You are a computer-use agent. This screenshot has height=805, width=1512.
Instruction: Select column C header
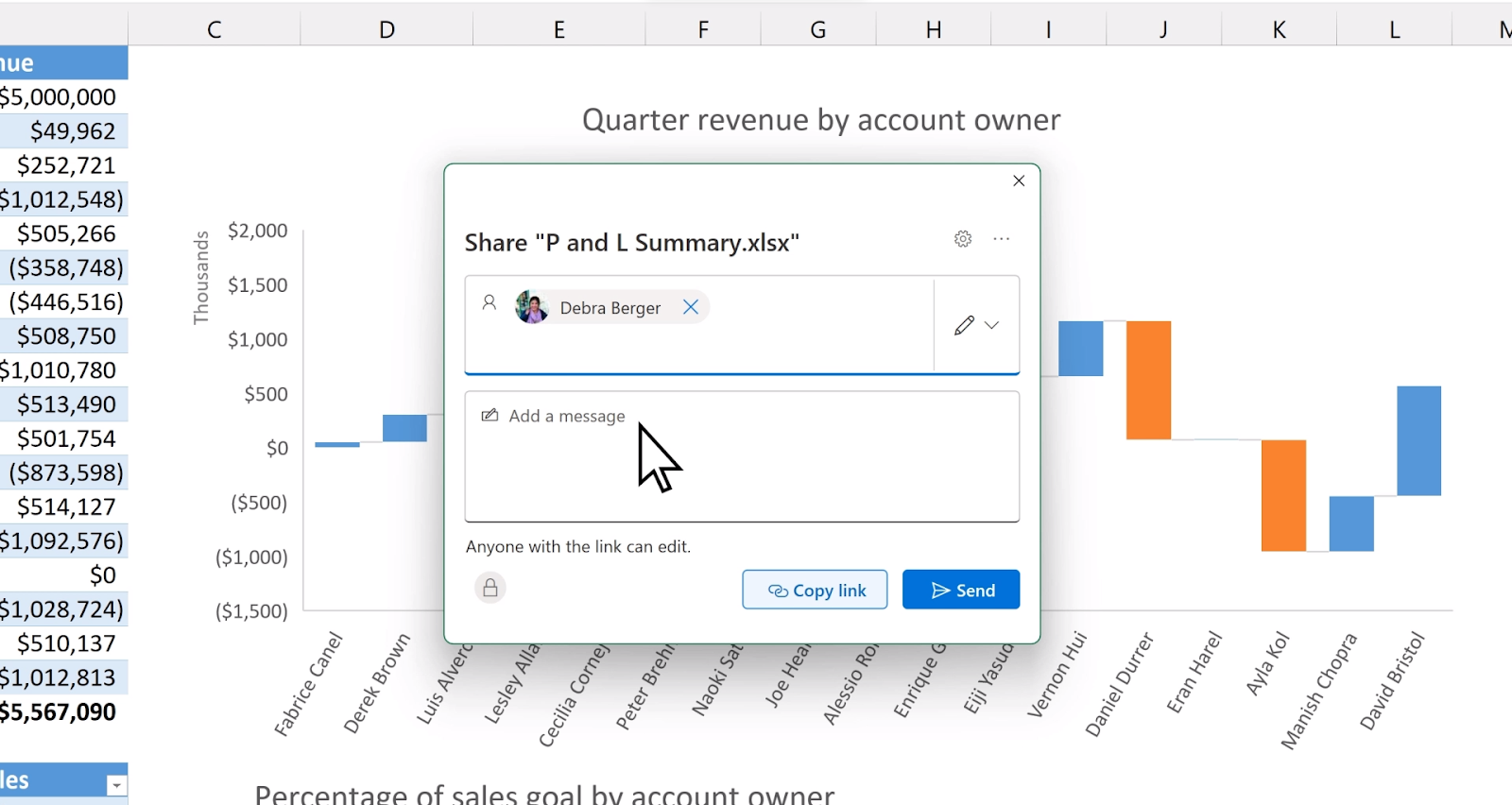(215, 29)
